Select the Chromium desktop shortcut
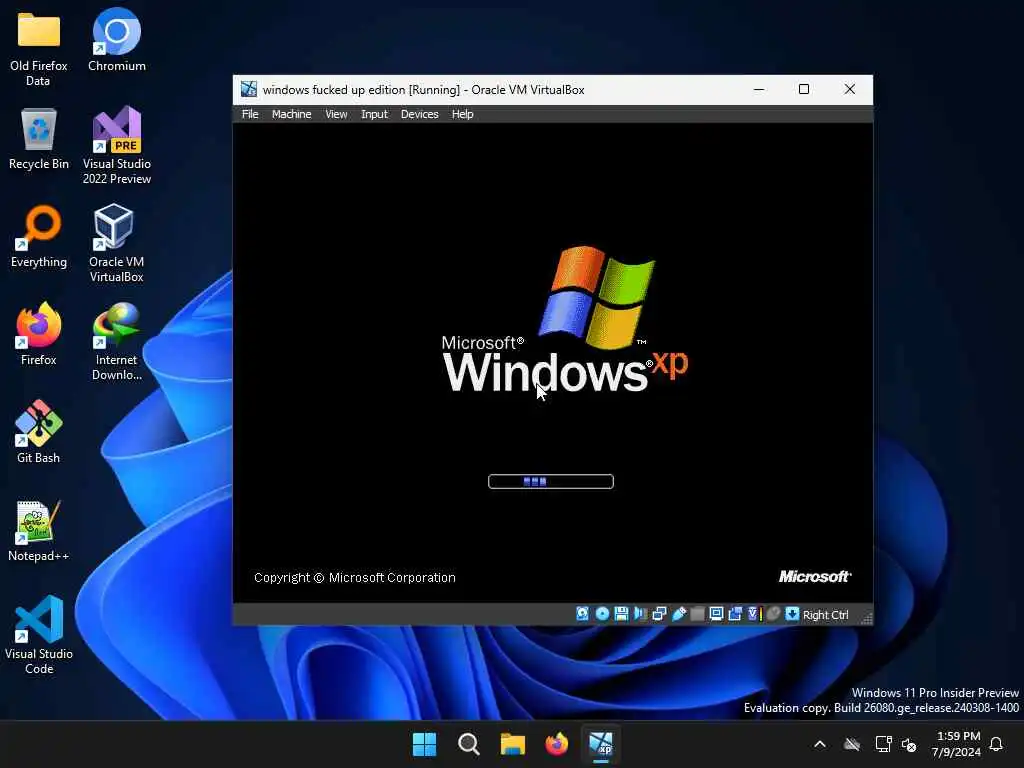 117,40
